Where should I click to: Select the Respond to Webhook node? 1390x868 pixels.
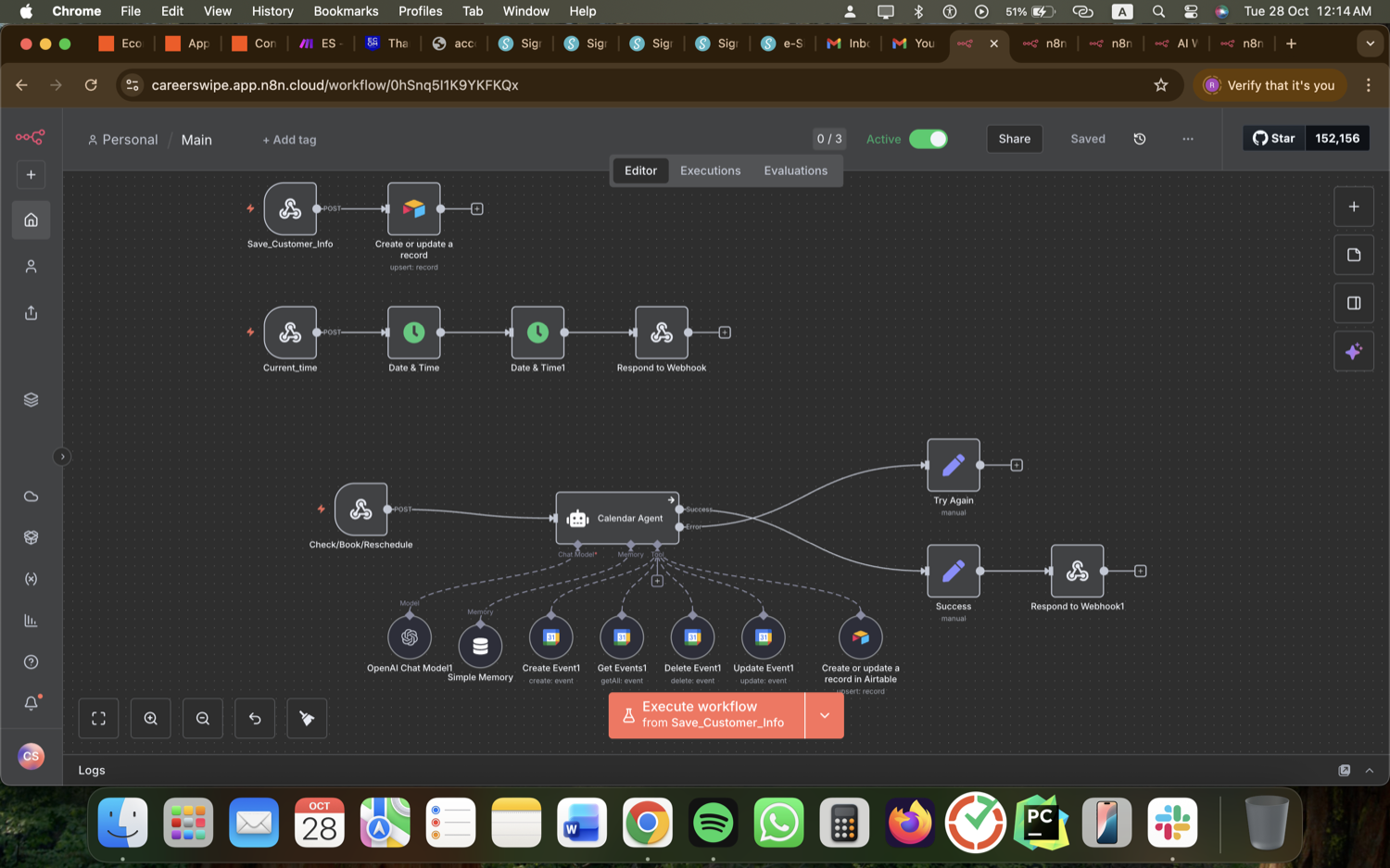662,333
